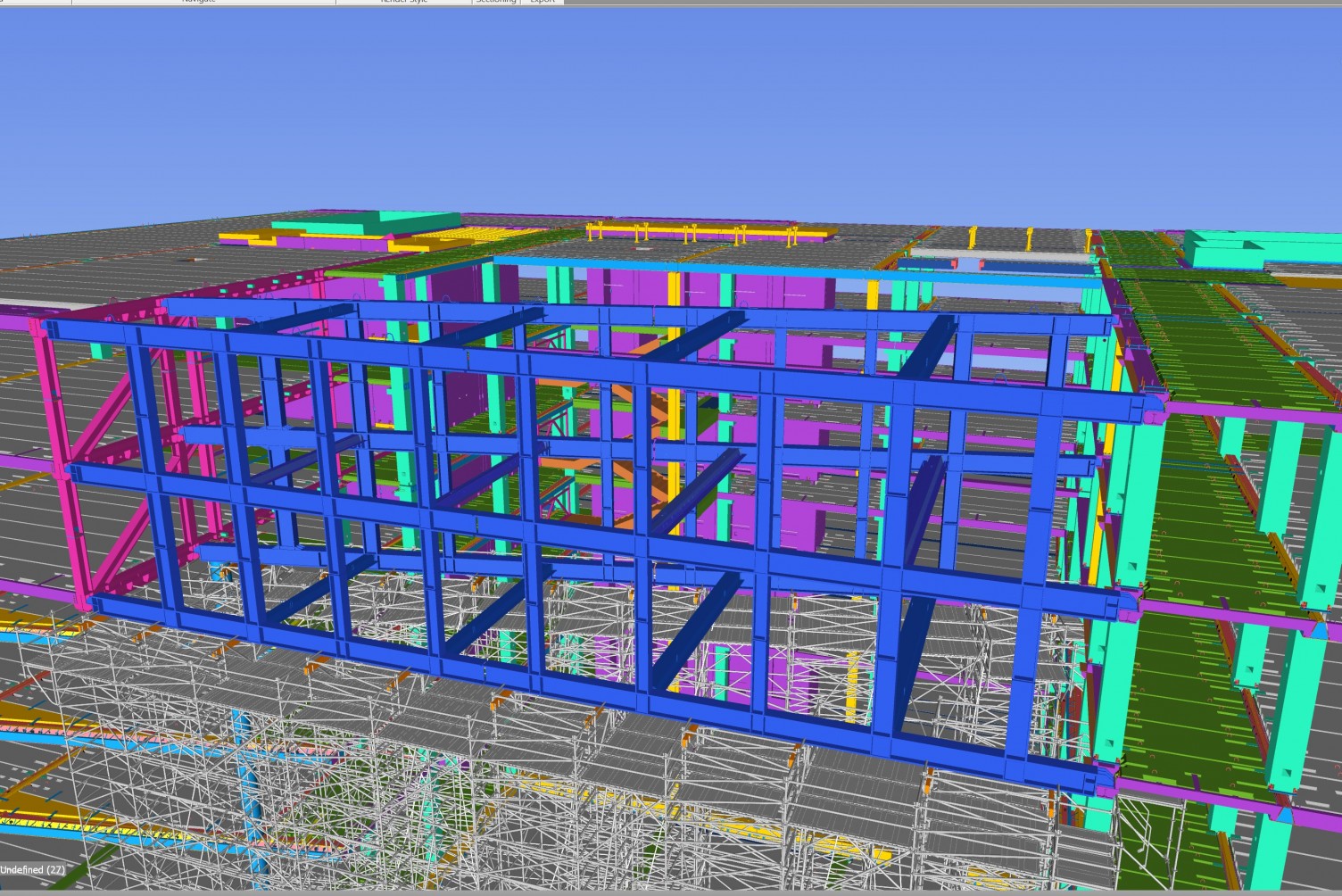Click the gray status bar at bottom
The width and height of the screenshot is (1342, 896).
point(669,889)
